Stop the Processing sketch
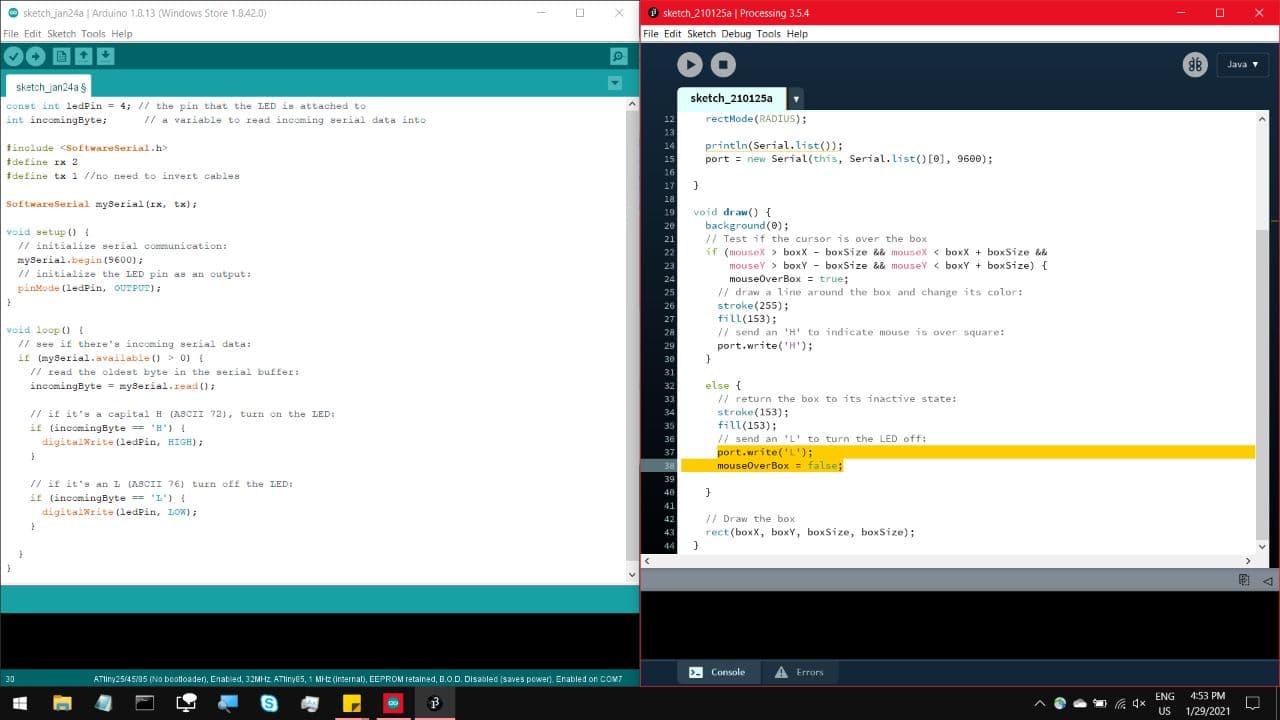The height and width of the screenshot is (720, 1280). [x=723, y=65]
